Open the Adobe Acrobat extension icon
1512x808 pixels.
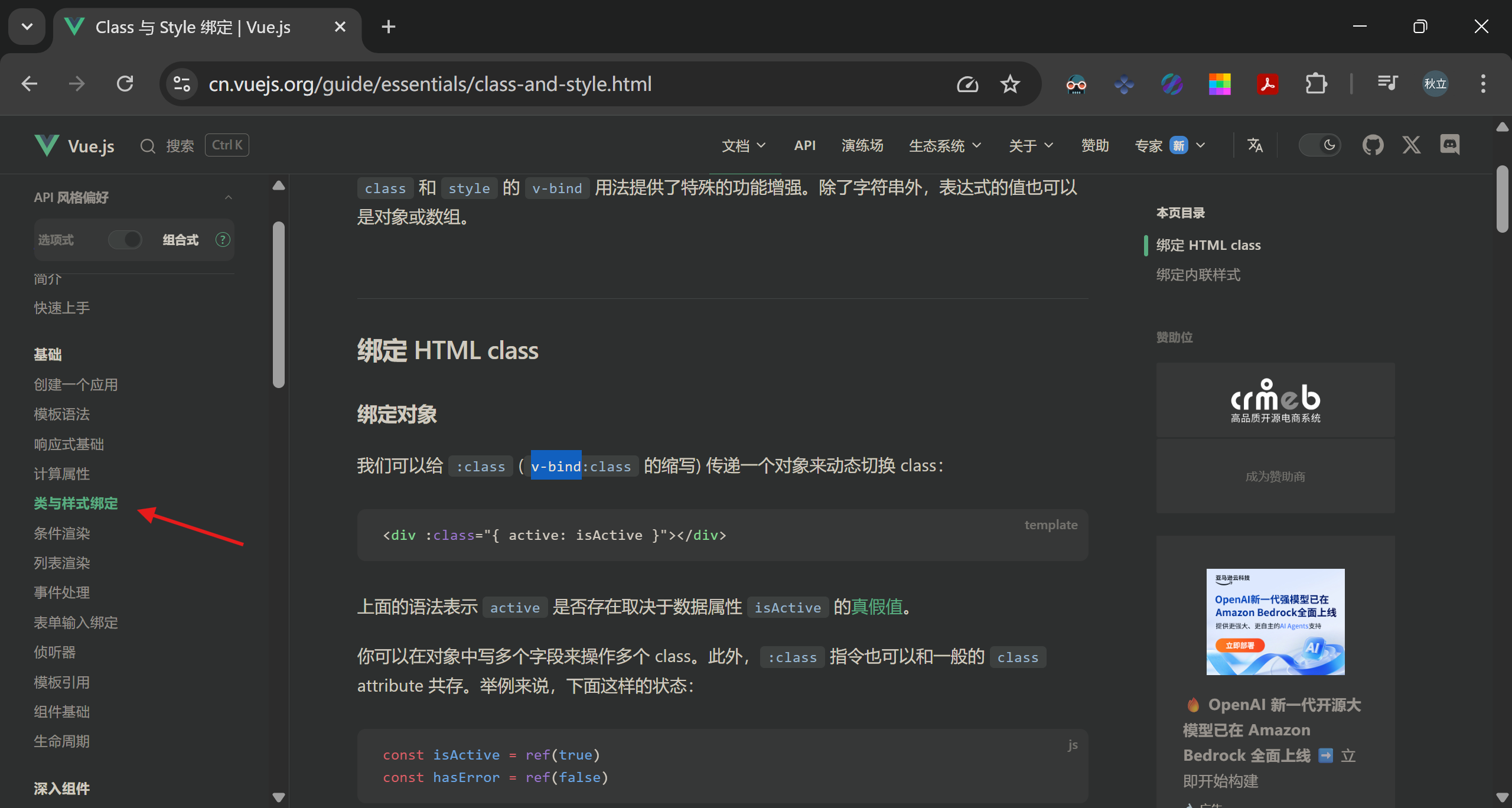(1267, 84)
